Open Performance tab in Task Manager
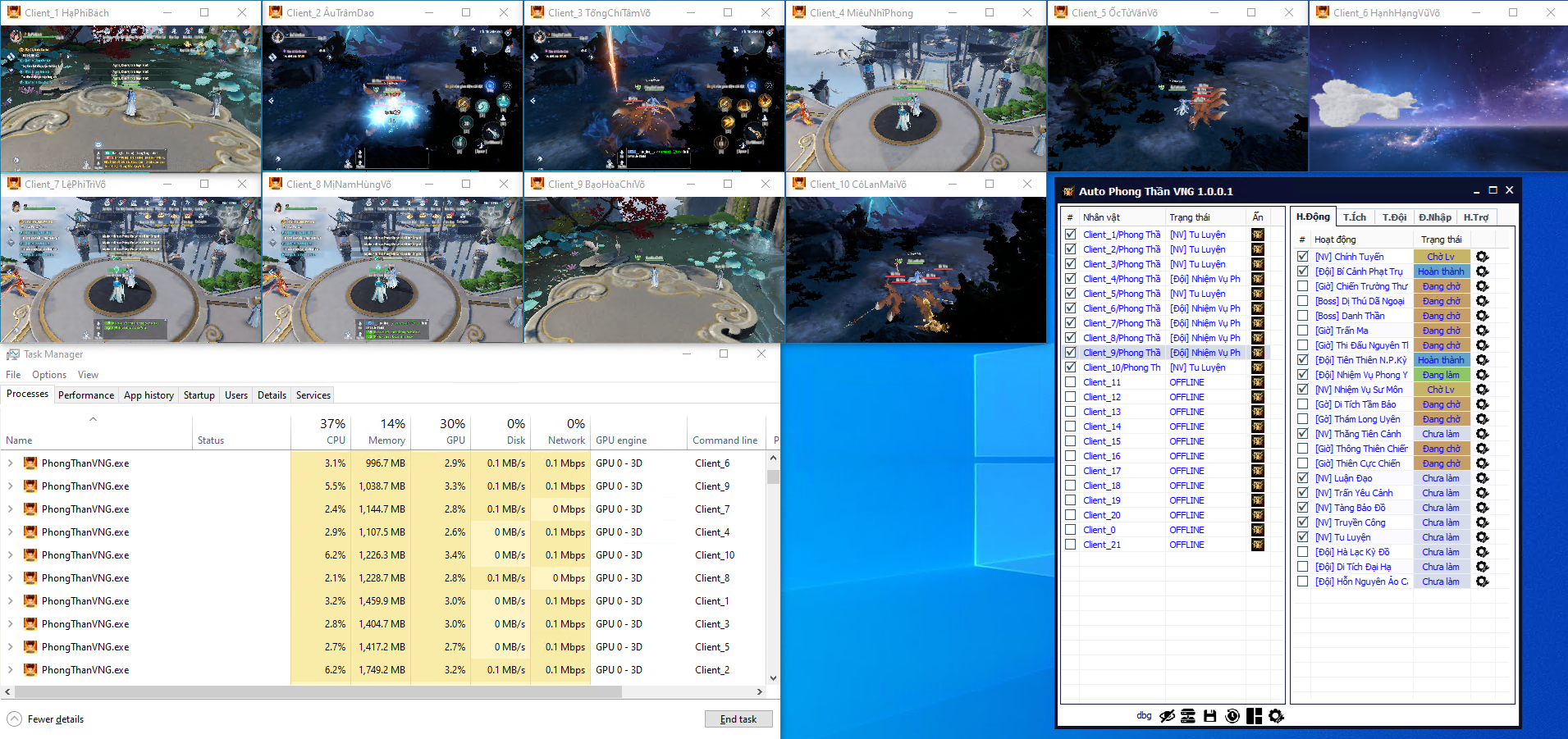Viewport: 1568px width, 739px height. 86,395
